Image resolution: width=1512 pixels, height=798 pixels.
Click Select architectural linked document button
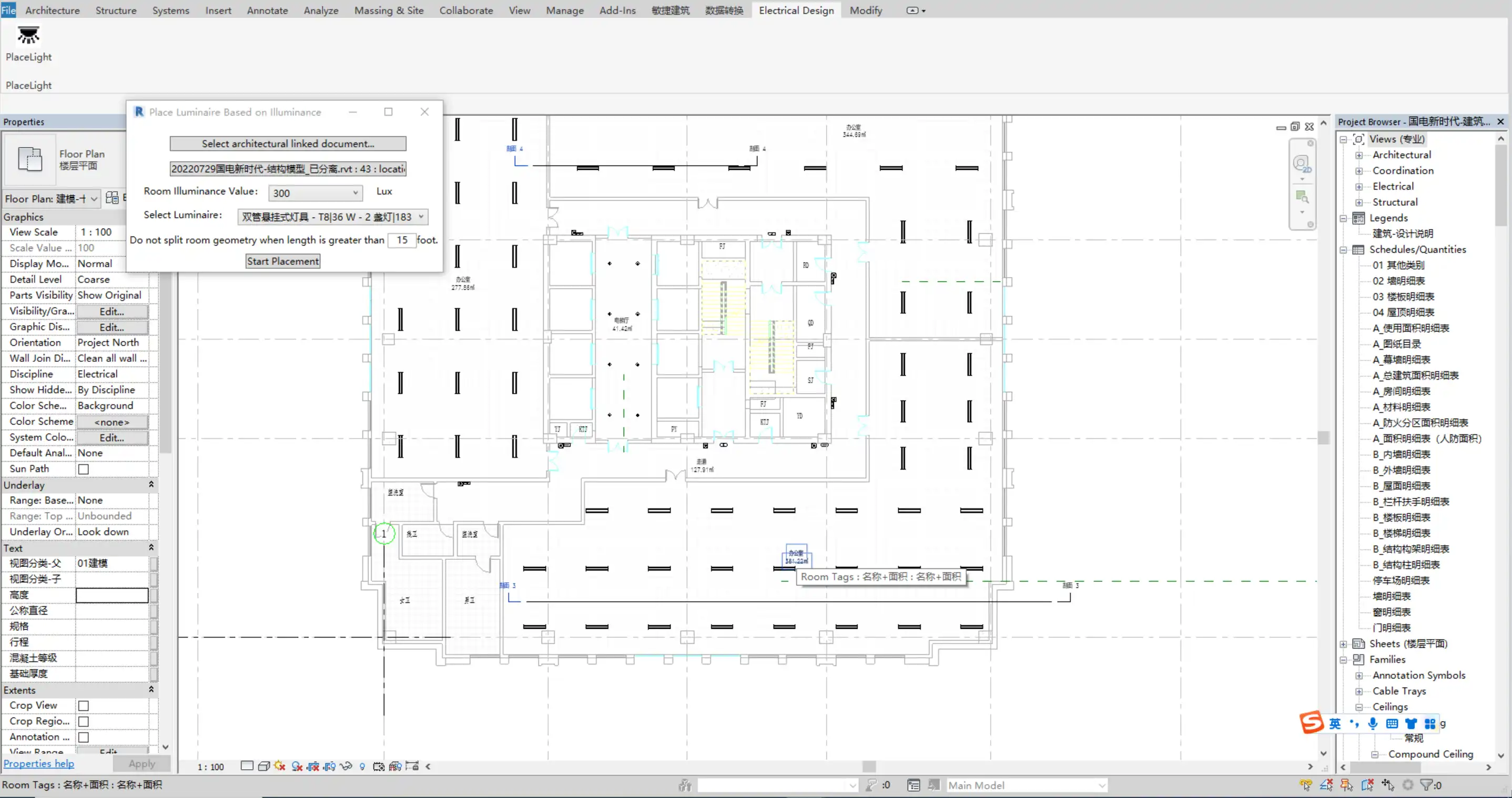tap(288, 144)
